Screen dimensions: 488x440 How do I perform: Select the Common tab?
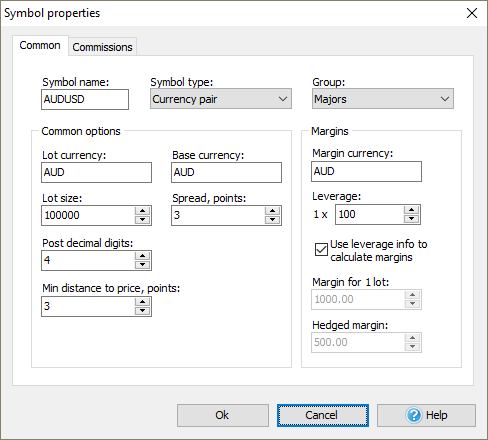(40, 45)
